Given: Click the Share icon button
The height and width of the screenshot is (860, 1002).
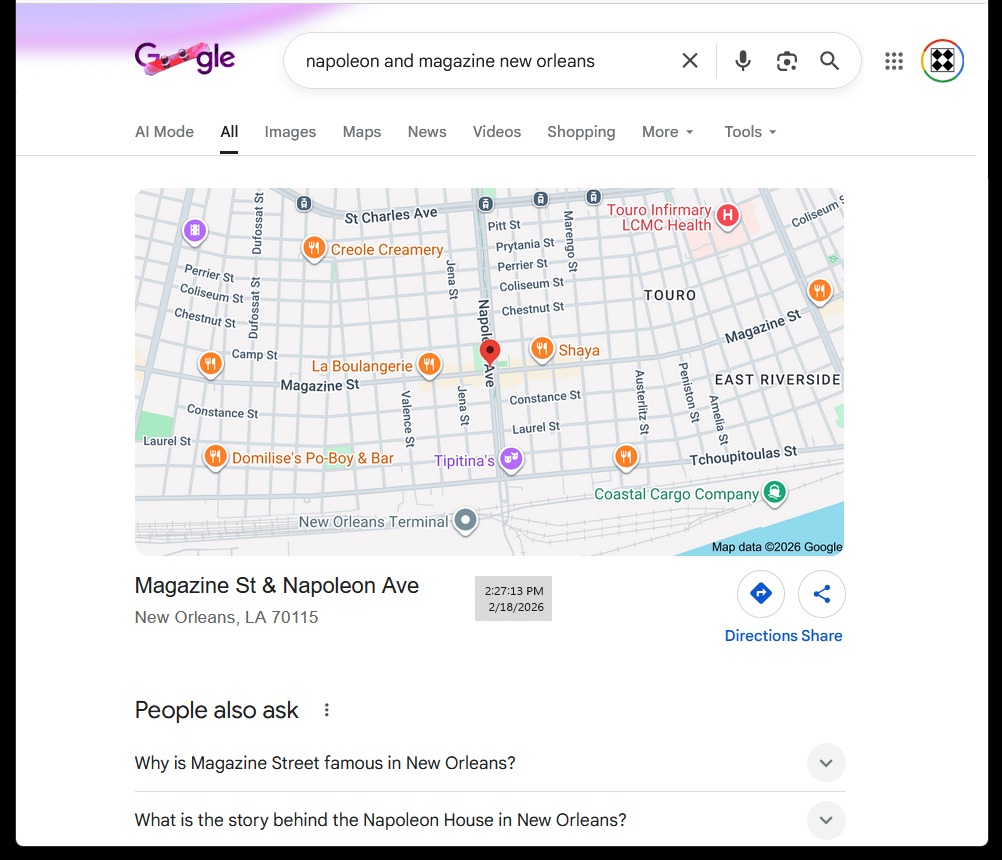Looking at the screenshot, I should [821, 594].
